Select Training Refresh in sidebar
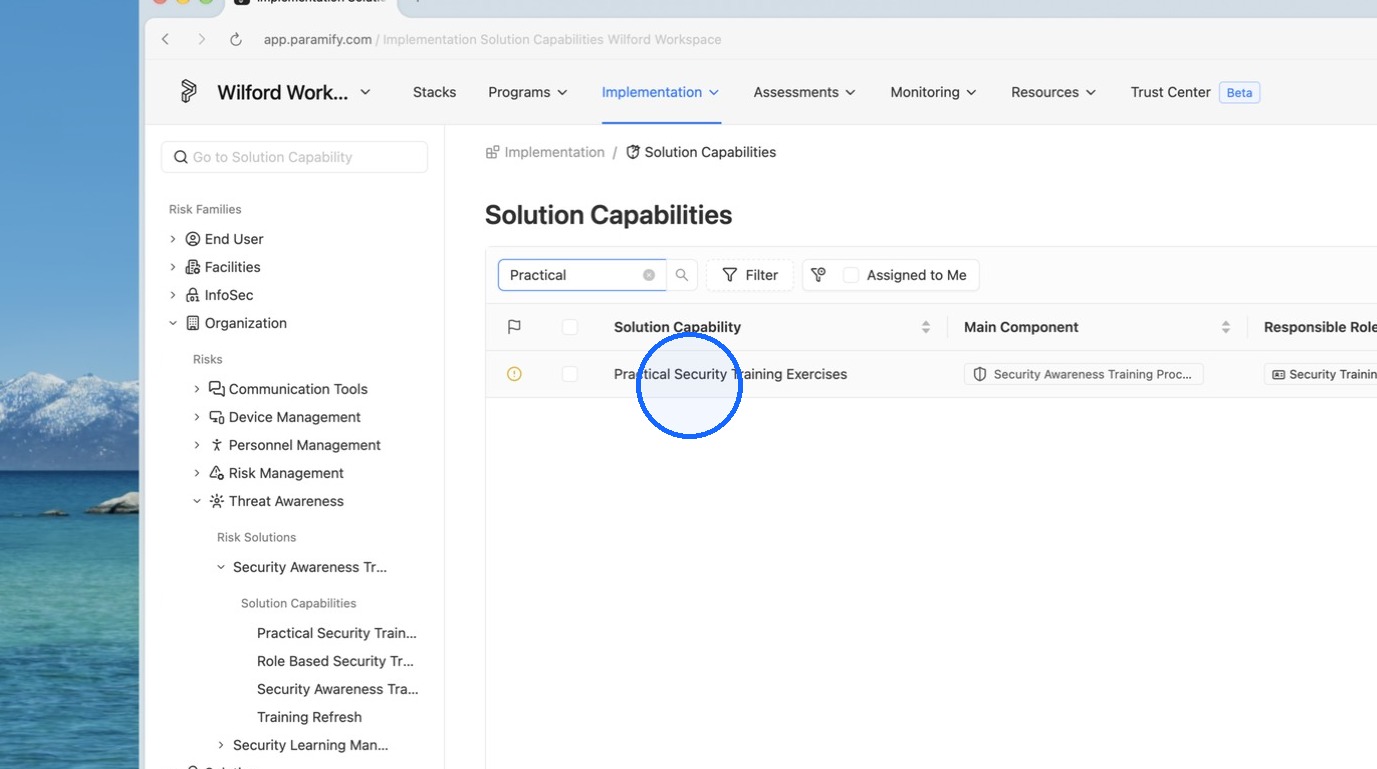1377x769 pixels. click(x=309, y=717)
